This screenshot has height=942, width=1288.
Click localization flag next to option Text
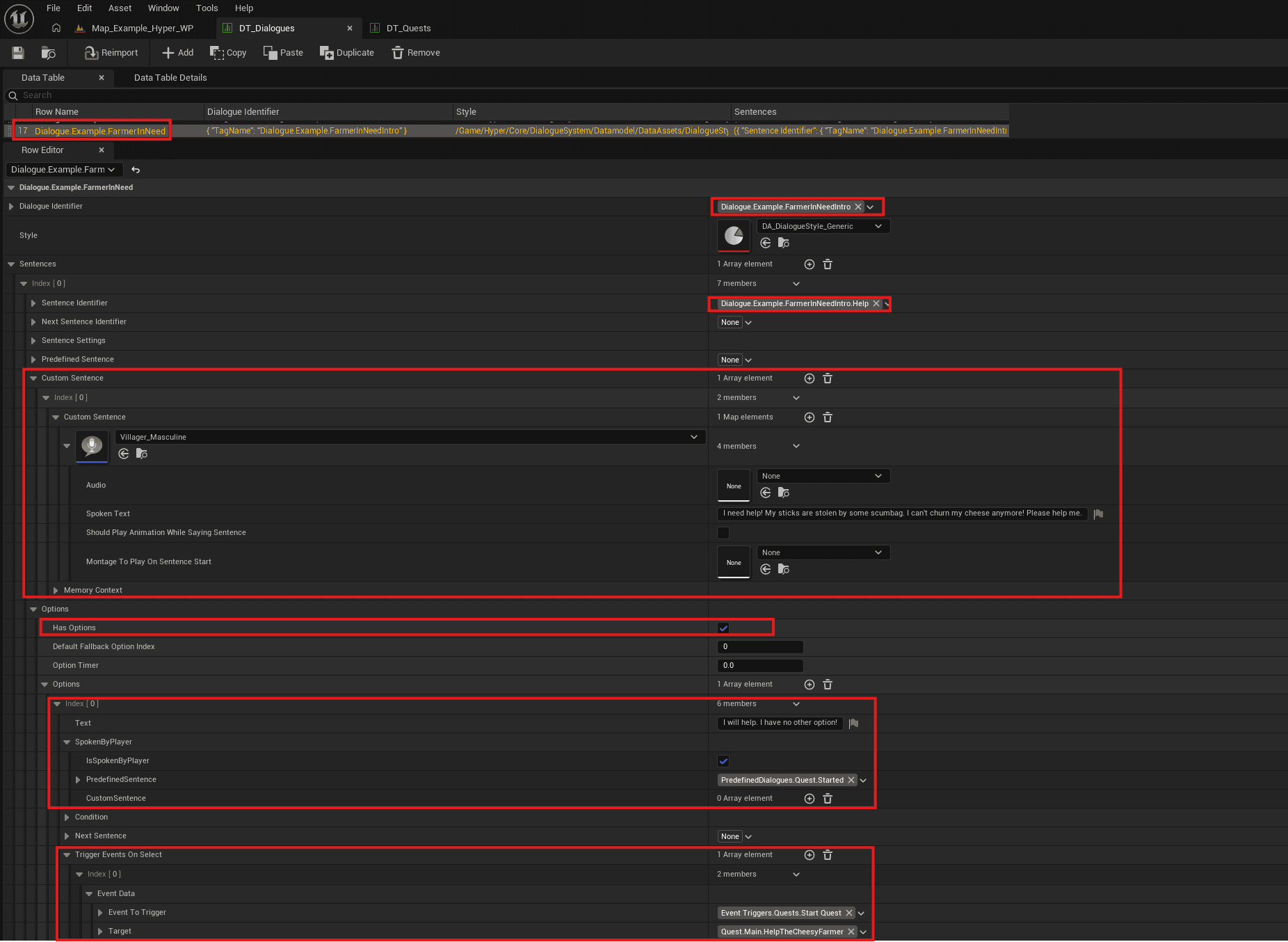tap(854, 724)
